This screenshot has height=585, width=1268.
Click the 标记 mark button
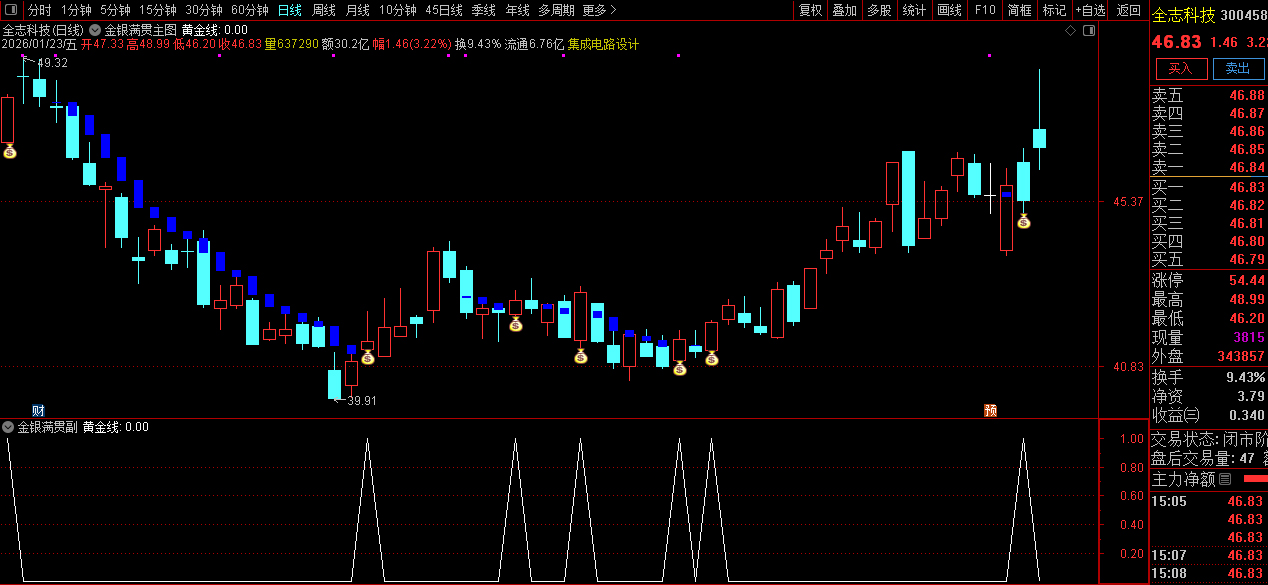[x=1054, y=10]
